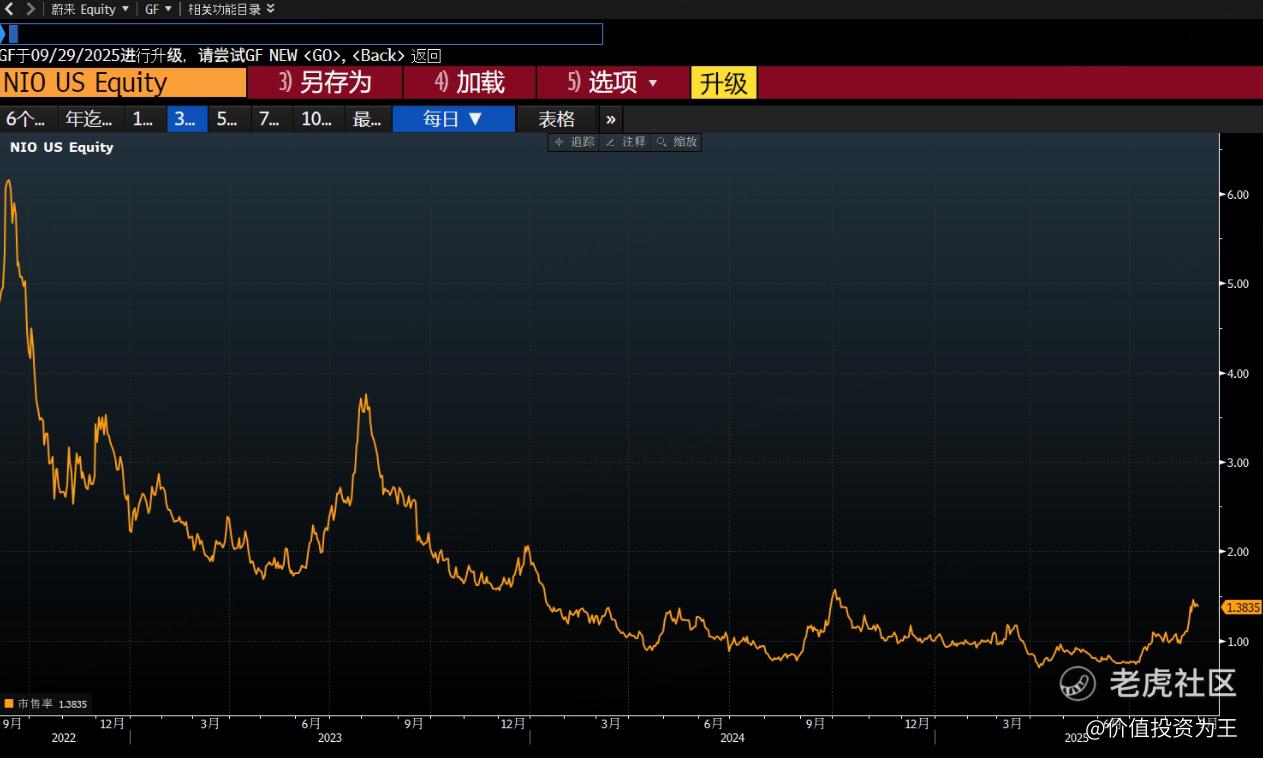Click the NIO US Equity security field

coord(123,82)
